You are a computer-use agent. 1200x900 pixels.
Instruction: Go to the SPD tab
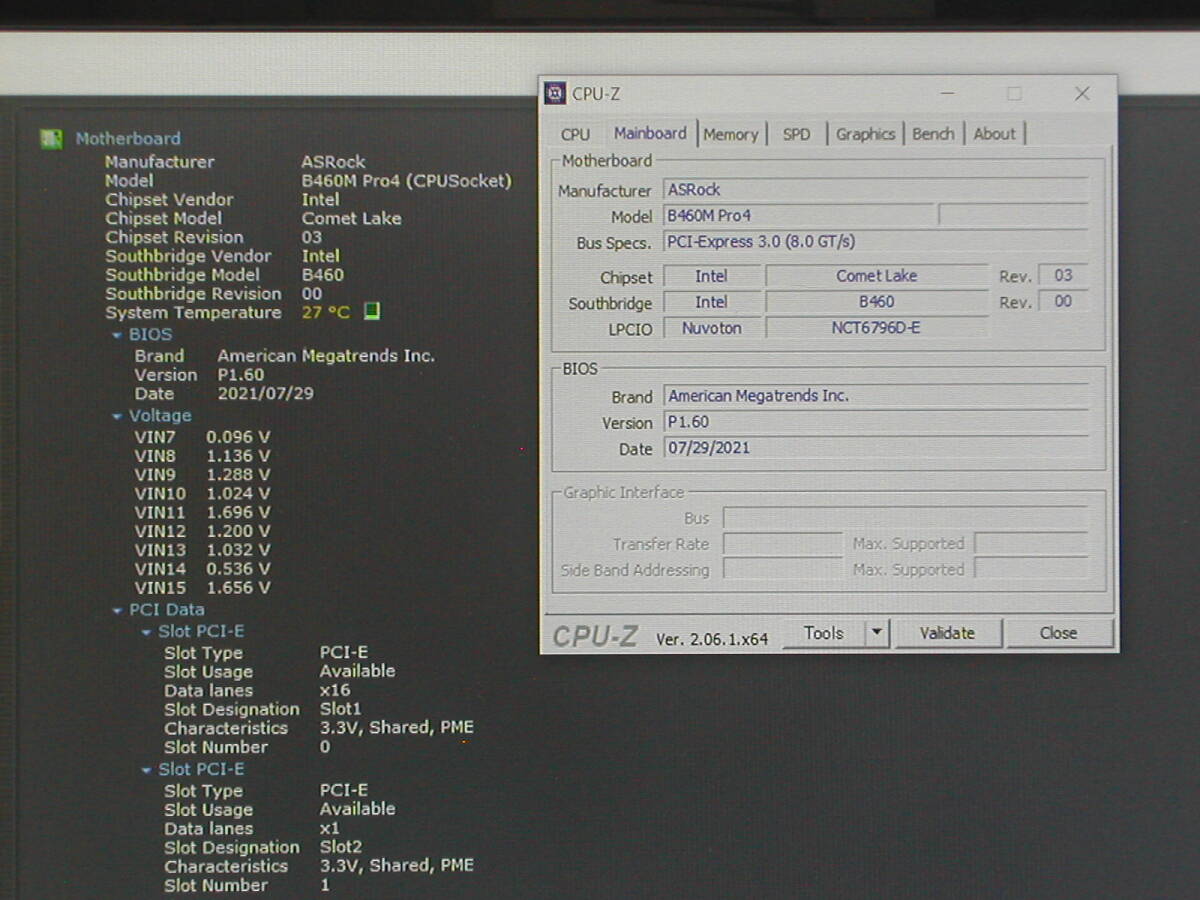pos(797,134)
